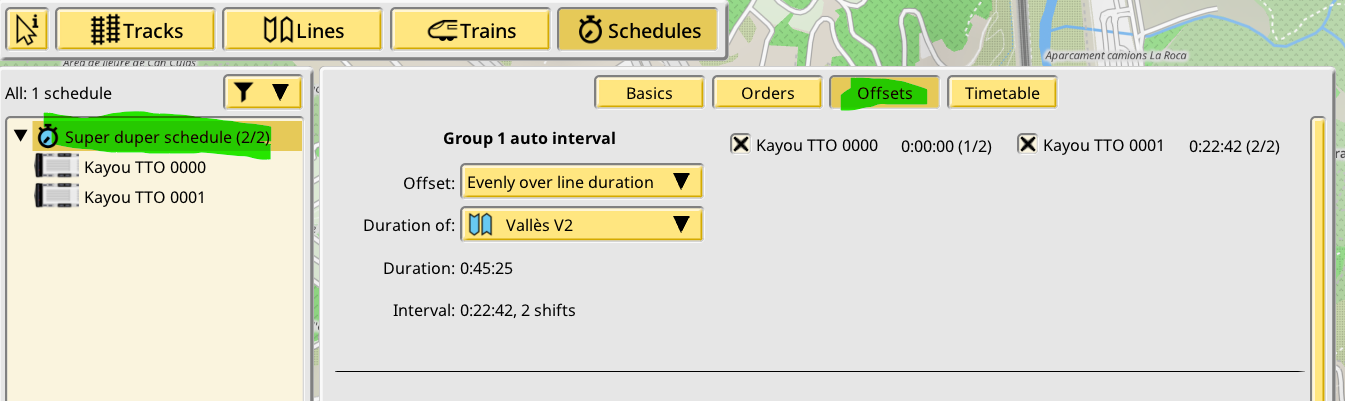Viewport: 1345px width, 401px height.
Task: Click the yellow vertical scrollbar on the right
Action: (x=1317, y=260)
